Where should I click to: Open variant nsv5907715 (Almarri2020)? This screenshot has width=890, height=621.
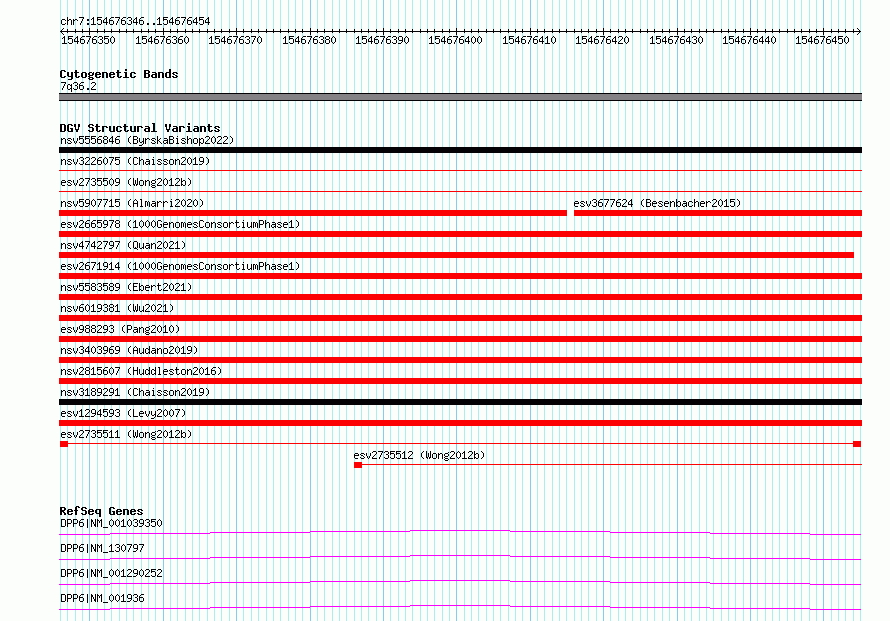point(132,203)
